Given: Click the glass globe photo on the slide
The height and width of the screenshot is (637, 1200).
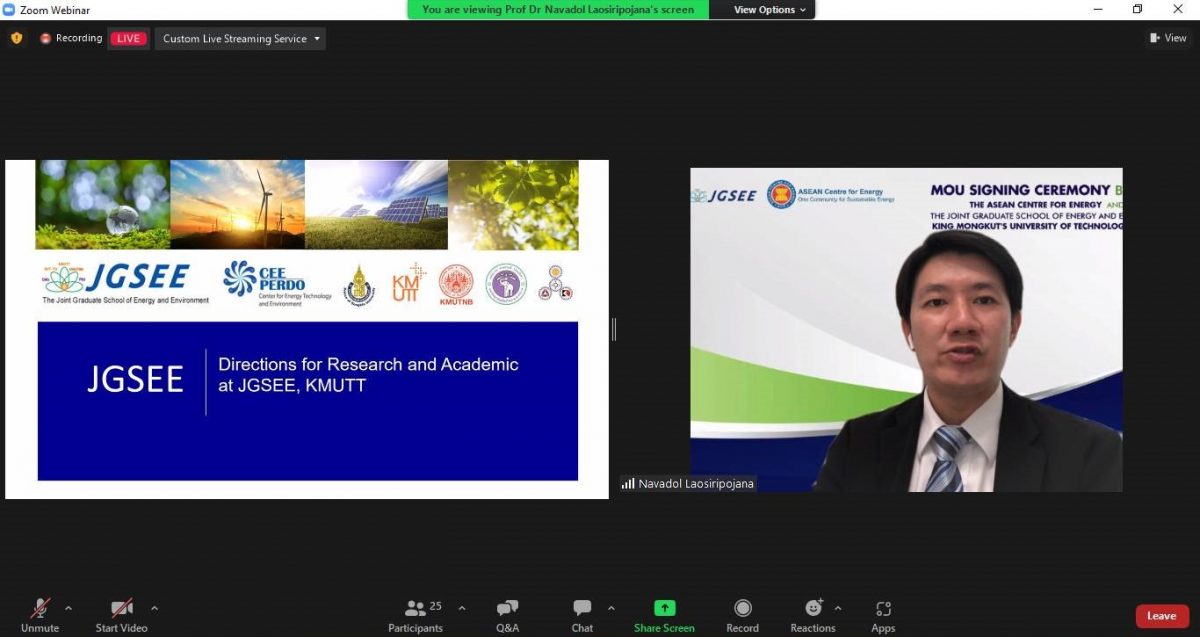Looking at the screenshot, I should pos(103,204).
